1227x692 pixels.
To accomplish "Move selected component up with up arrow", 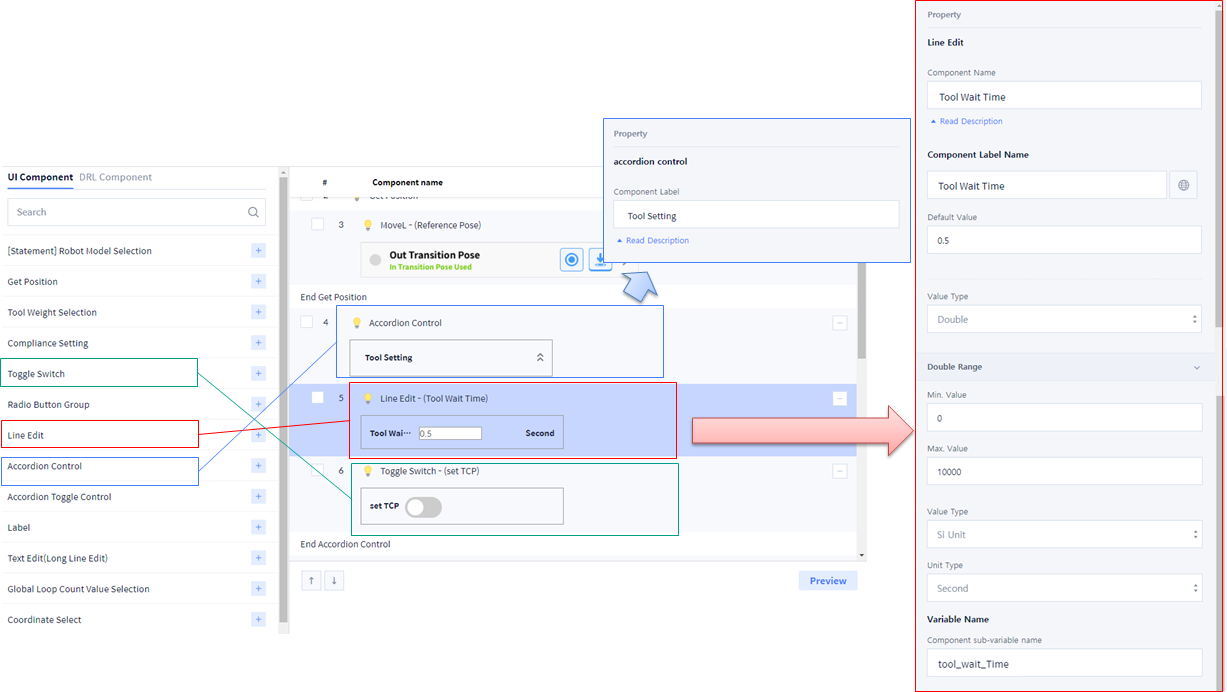I will point(311,581).
